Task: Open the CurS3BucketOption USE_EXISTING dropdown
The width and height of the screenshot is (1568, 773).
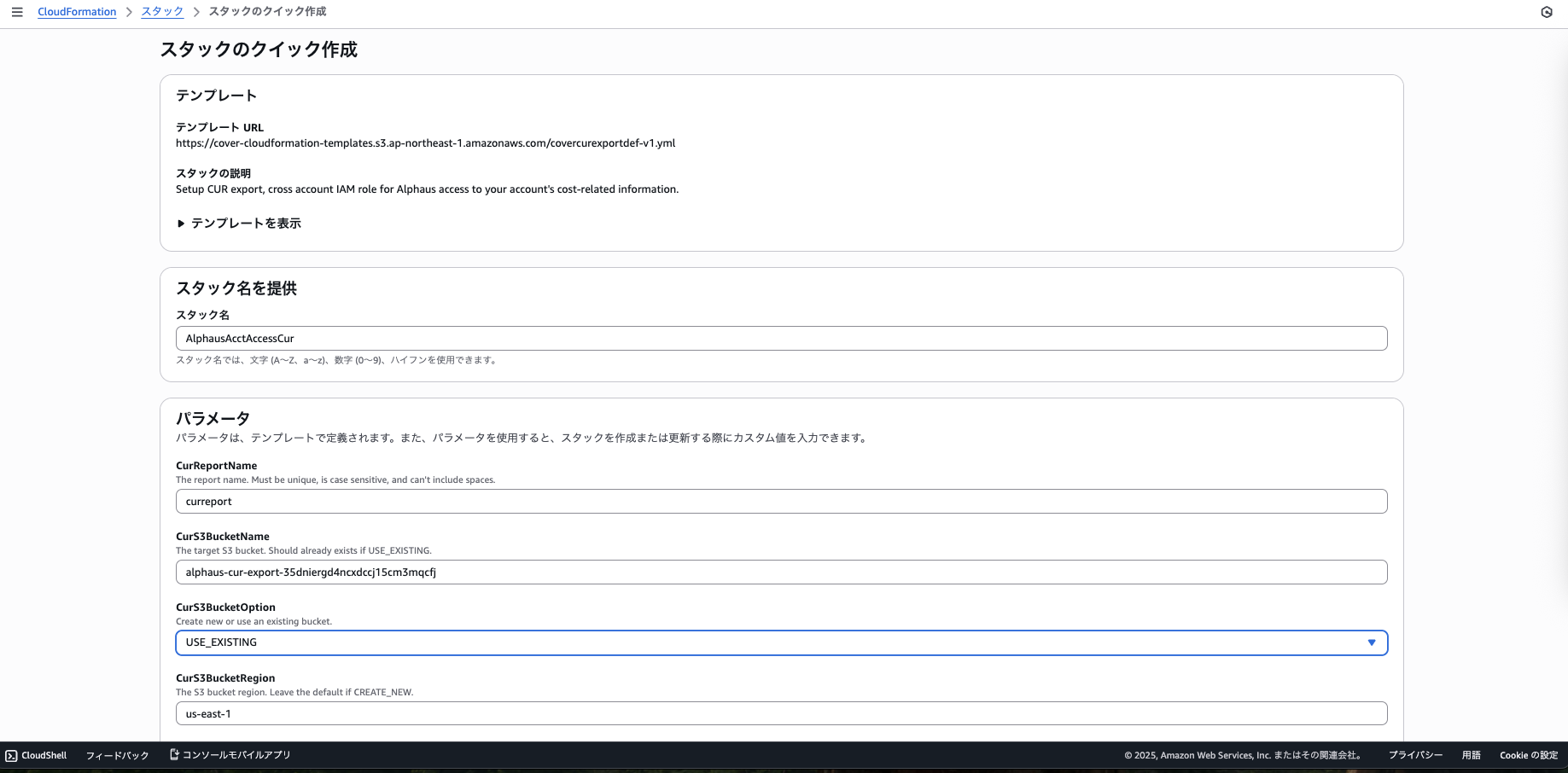Action: (781, 642)
